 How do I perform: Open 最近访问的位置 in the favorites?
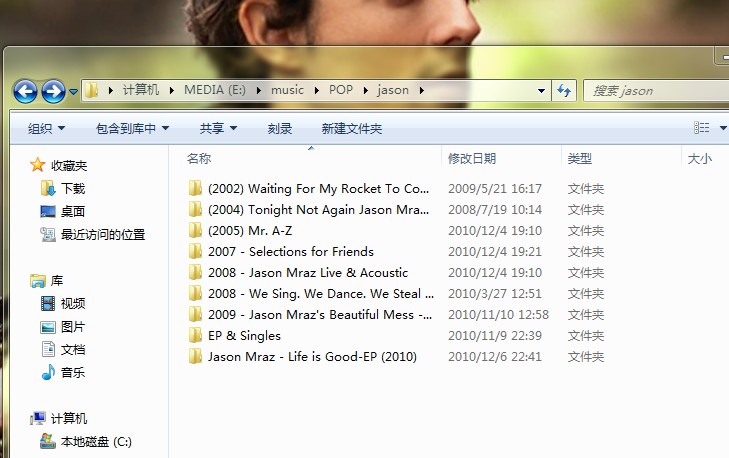[103, 234]
